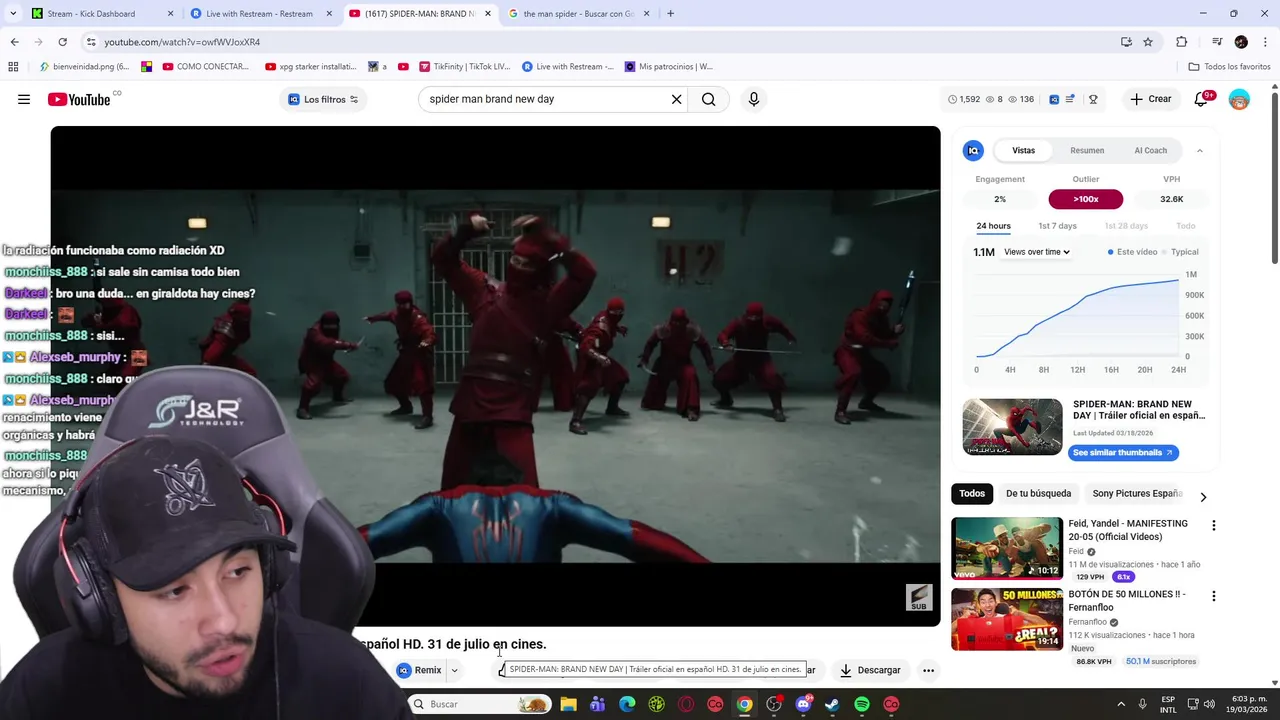Click the Crear button
The image size is (1280, 720).
click(x=1150, y=99)
